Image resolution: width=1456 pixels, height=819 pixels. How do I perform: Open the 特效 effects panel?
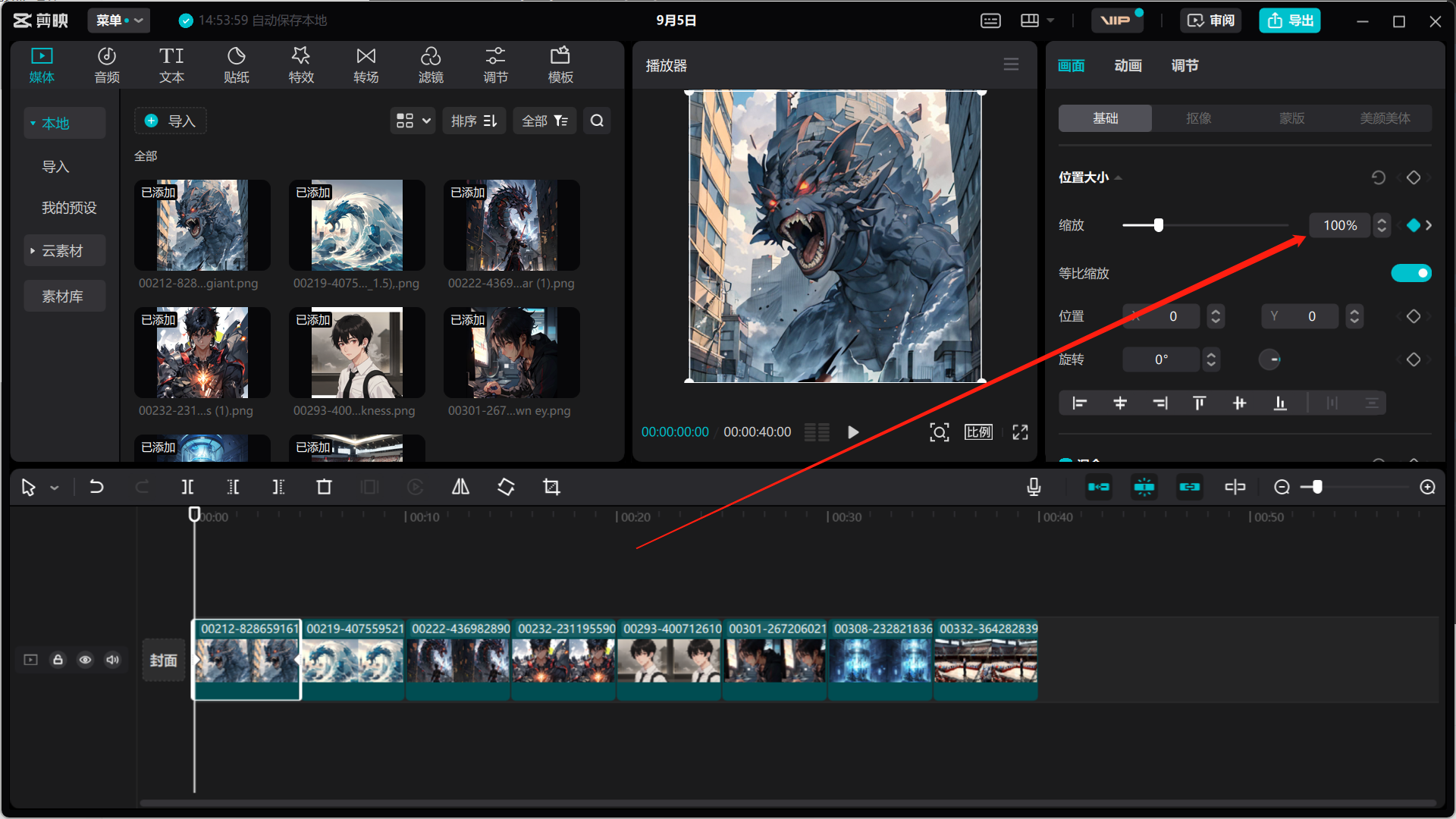(300, 64)
